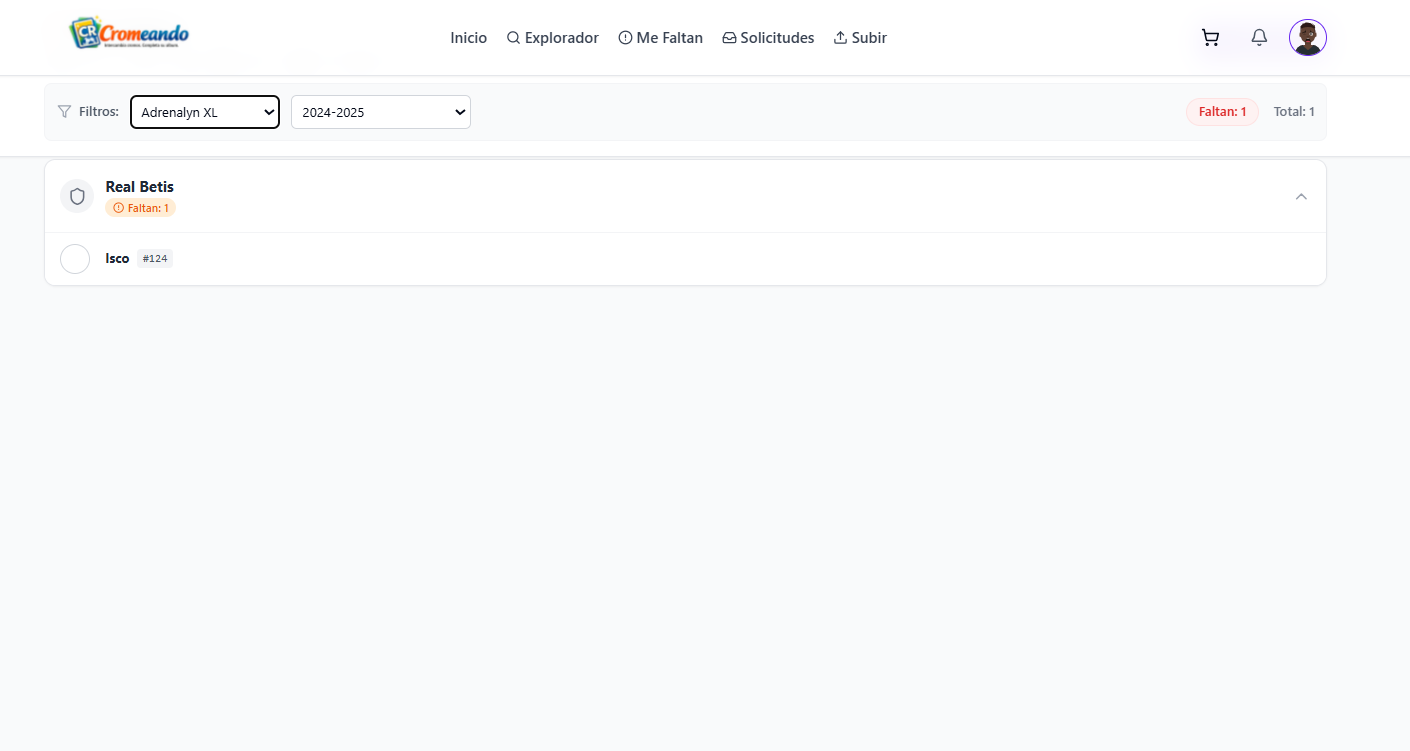Go to the Inicio page
The width and height of the screenshot is (1410, 751).
click(x=468, y=38)
